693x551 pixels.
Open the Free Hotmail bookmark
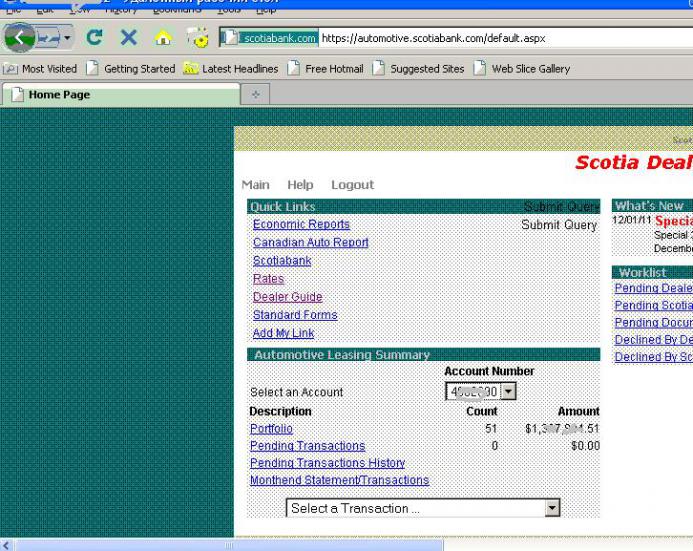[326, 69]
